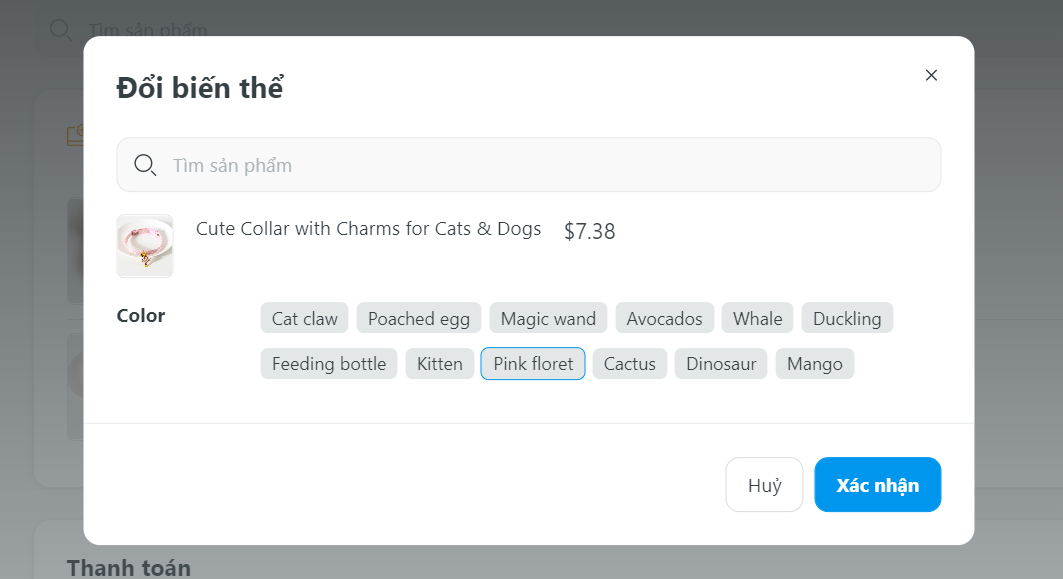Select the Dinosaur color option
This screenshot has width=1063, height=579.
pyautogui.click(x=721, y=364)
